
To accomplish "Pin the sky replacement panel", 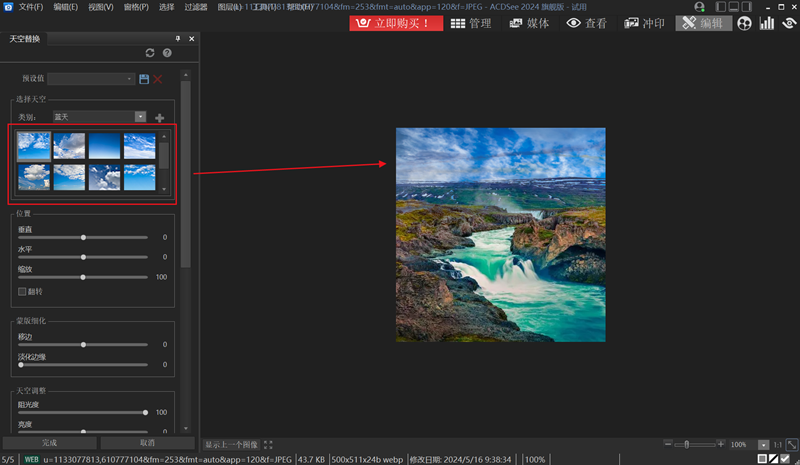I will click(x=178, y=38).
